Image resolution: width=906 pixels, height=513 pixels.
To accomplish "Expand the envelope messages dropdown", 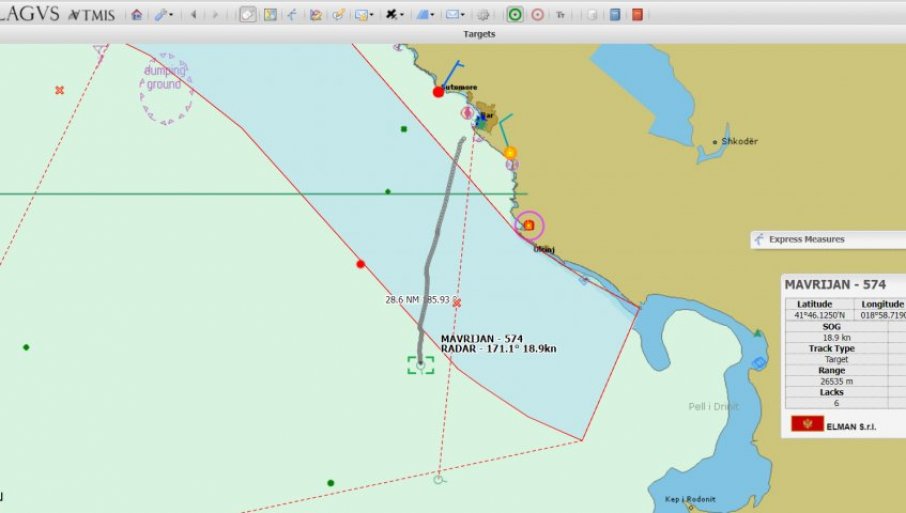I will pos(455,15).
